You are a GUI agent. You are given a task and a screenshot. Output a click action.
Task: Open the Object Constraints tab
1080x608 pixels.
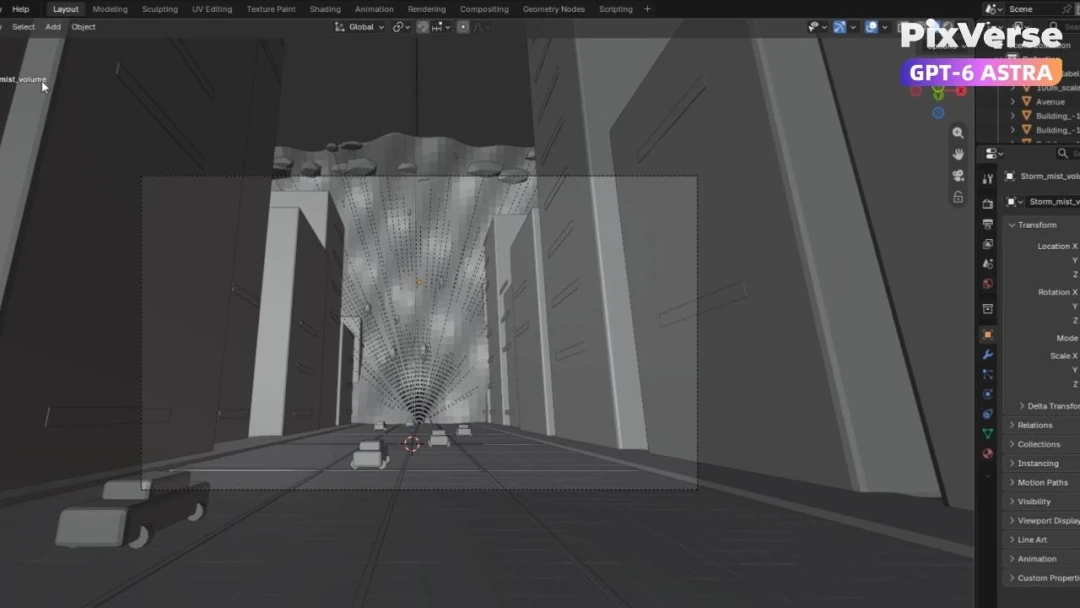988,414
